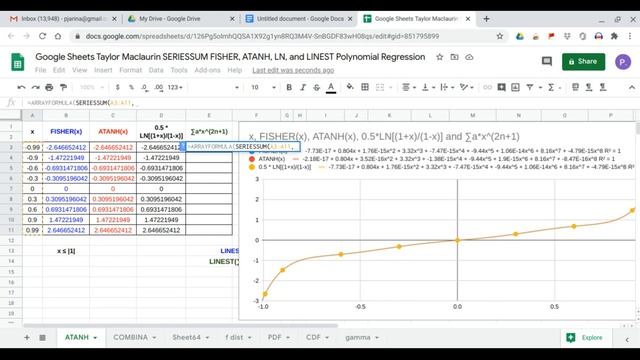Open the Insert menu
This screenshot has width=640, height=360.
103,70
